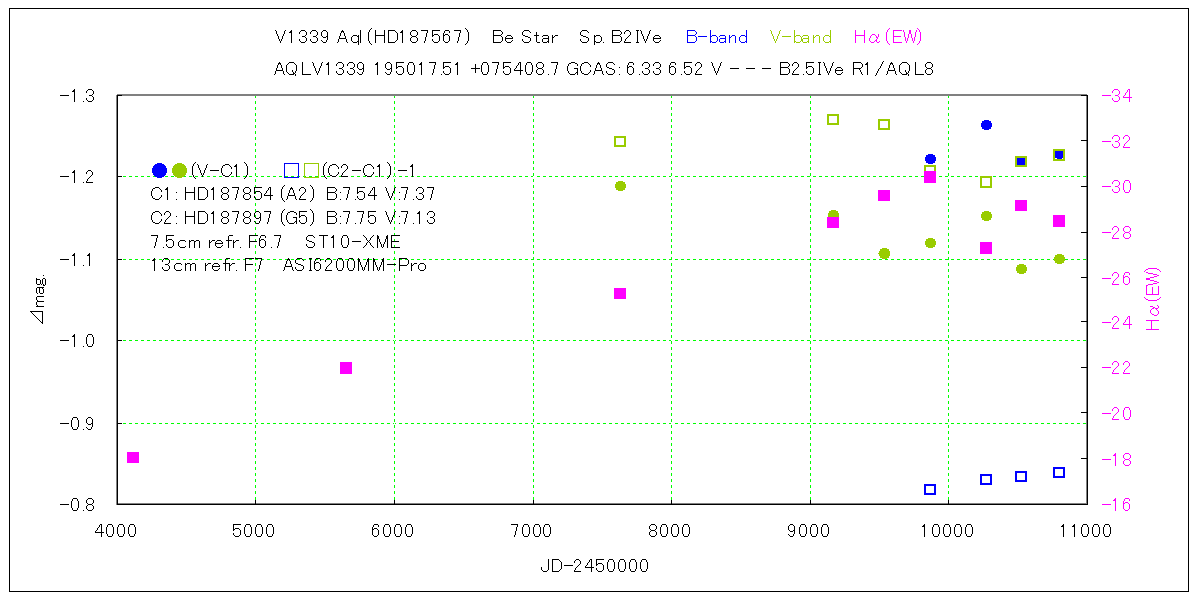The width and height of the screenshot is (1200, 600).
Task: Click the blue filled circle legend marker
Action: coord(159,170)
